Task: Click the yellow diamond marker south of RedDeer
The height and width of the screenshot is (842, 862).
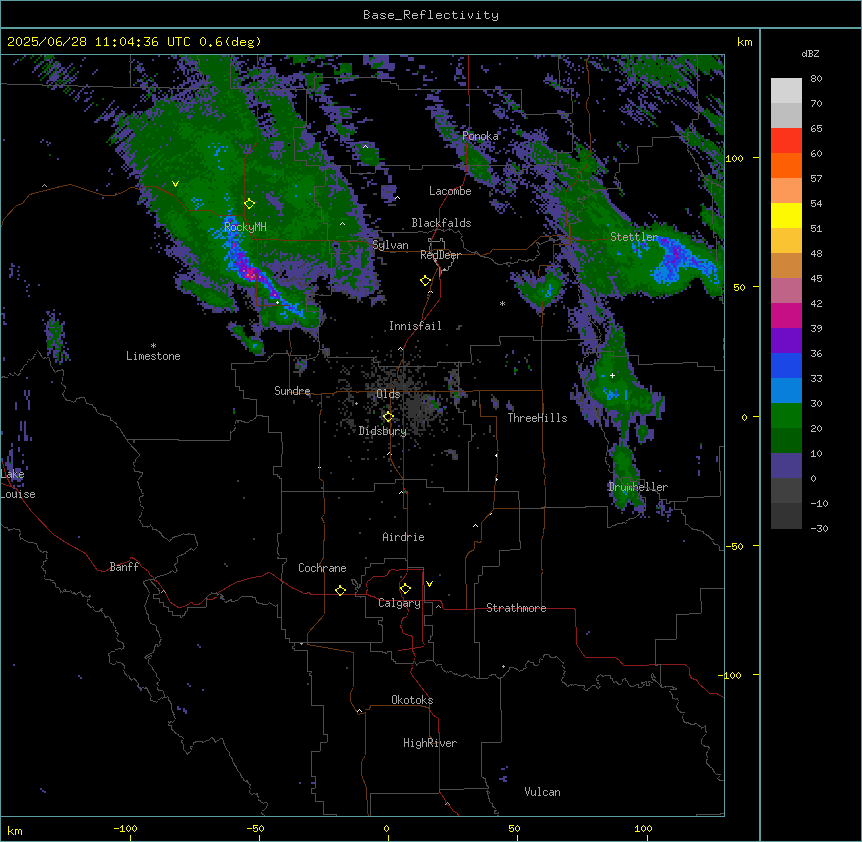Action: click(x=425, y=281)
